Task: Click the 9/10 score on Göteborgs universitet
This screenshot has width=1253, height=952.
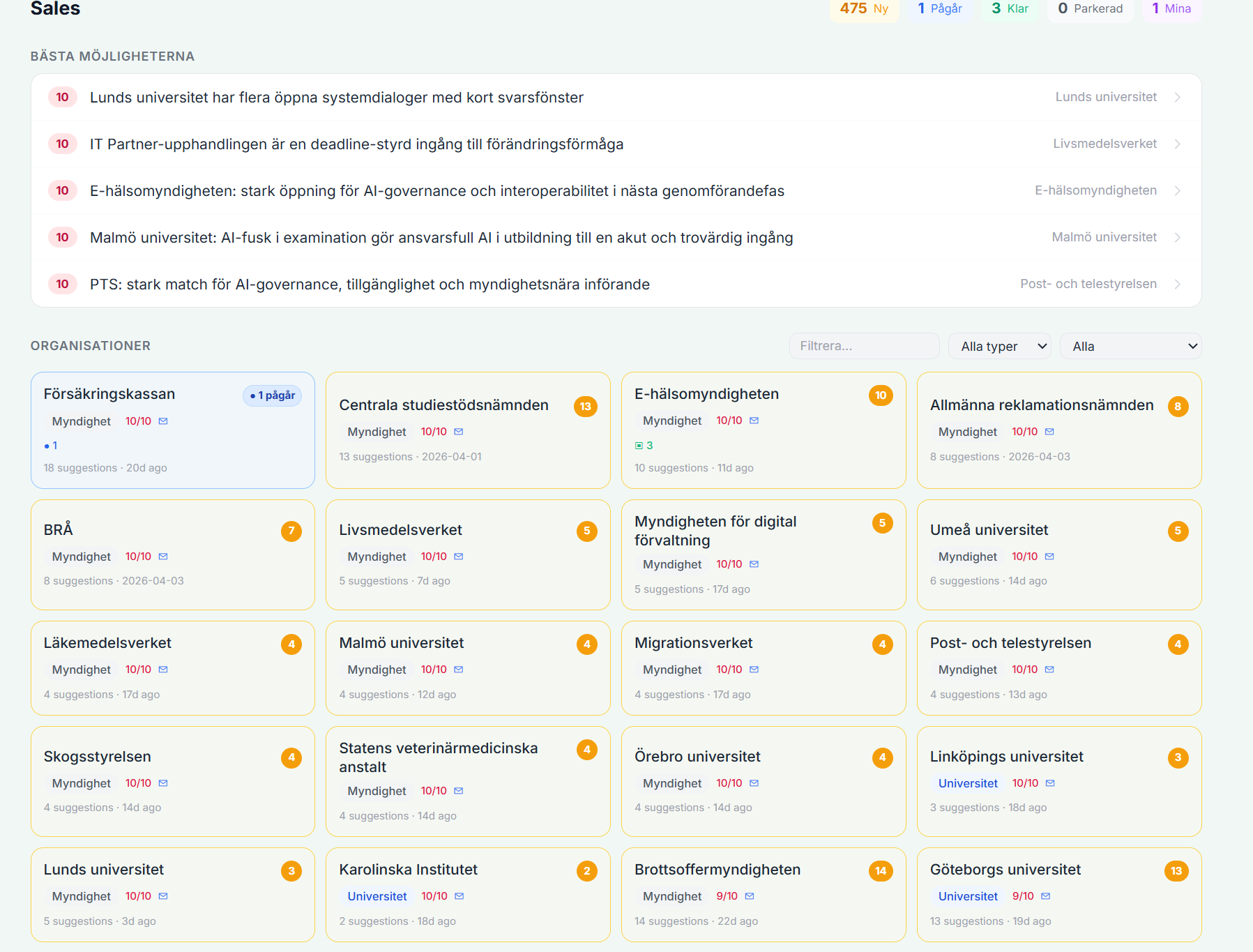Action: tap(1023, 896)
